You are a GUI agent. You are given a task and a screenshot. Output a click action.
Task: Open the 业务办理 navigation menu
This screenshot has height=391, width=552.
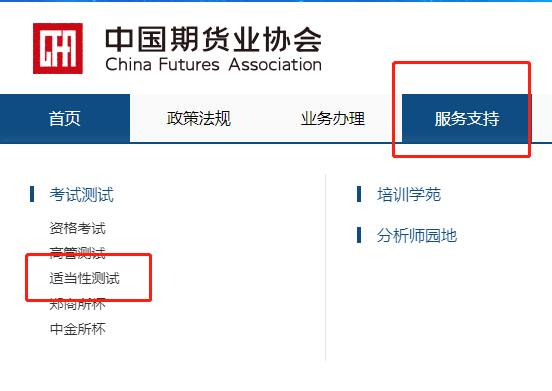[x=333, y=118]
